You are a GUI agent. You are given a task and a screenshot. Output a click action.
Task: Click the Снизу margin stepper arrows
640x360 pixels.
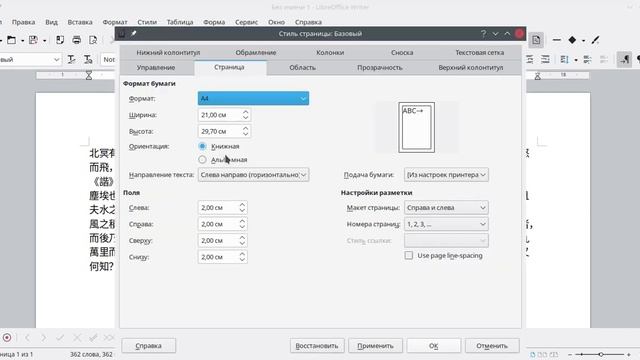[242, 257]
